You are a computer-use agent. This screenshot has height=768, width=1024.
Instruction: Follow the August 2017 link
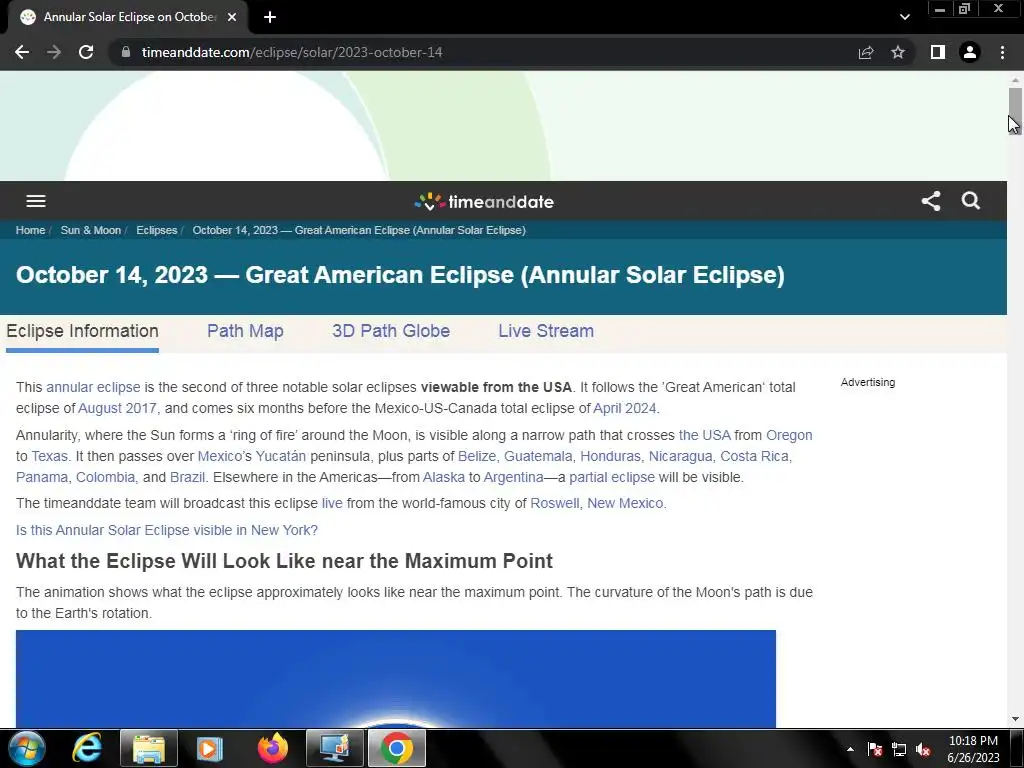[118, 408]
